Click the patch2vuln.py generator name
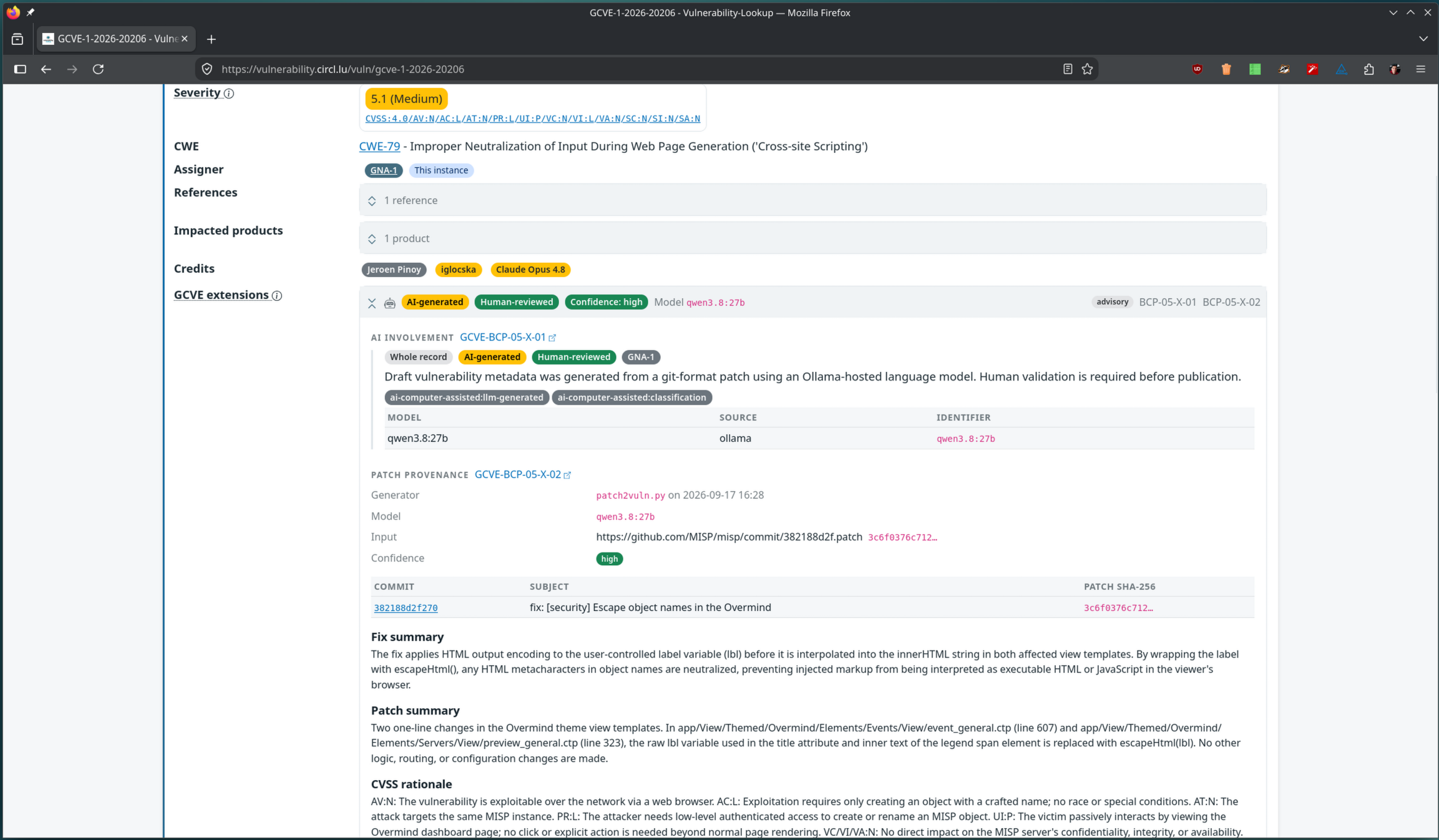The height and width of the screenshot is (840, 1439). pyautogui.click(x=630, y=496)
